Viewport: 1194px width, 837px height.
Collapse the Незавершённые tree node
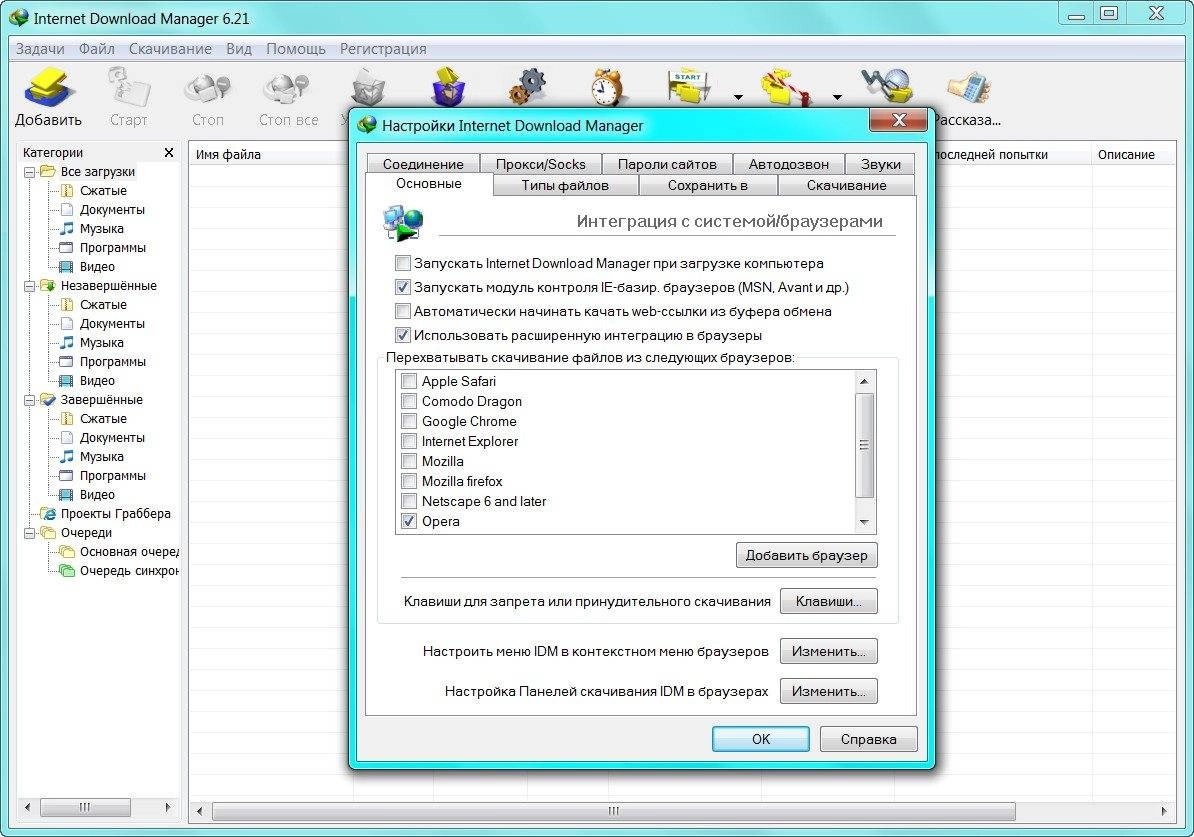tap(29, 286)
